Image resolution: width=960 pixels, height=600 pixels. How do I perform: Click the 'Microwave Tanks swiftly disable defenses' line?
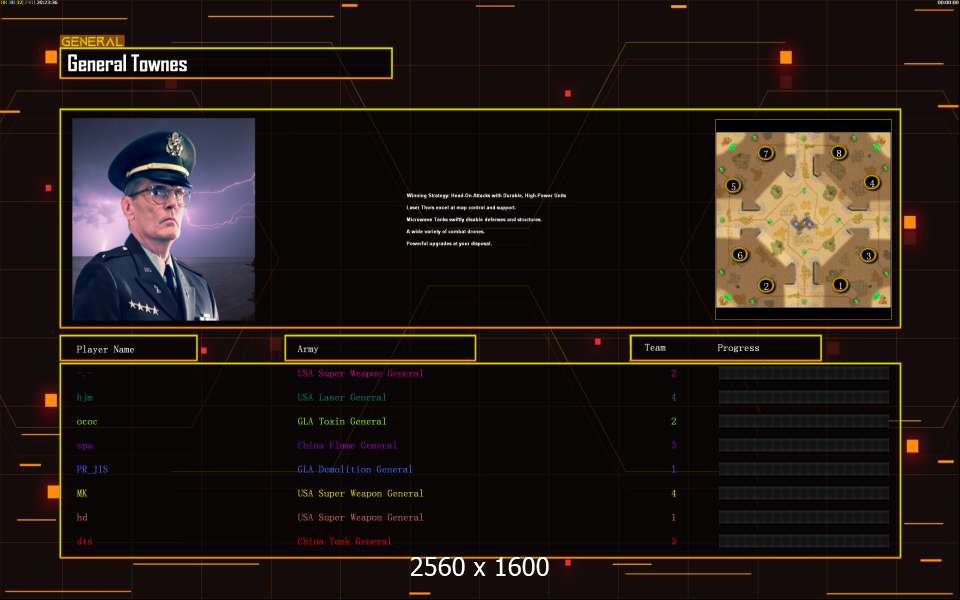(474, 219)
